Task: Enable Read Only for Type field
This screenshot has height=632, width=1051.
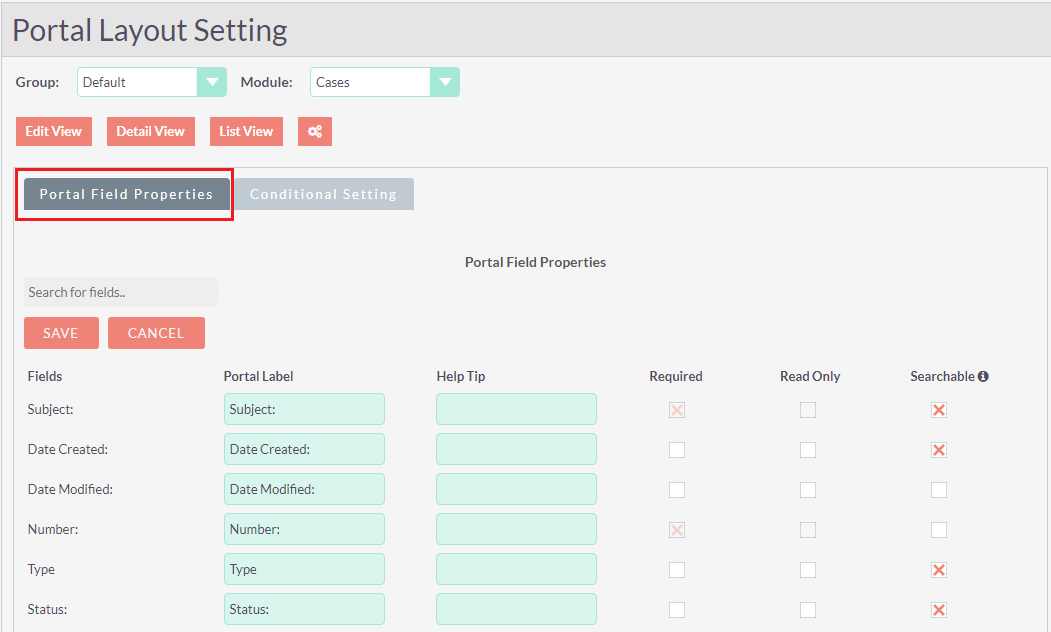Action: (x=808, y=570)
